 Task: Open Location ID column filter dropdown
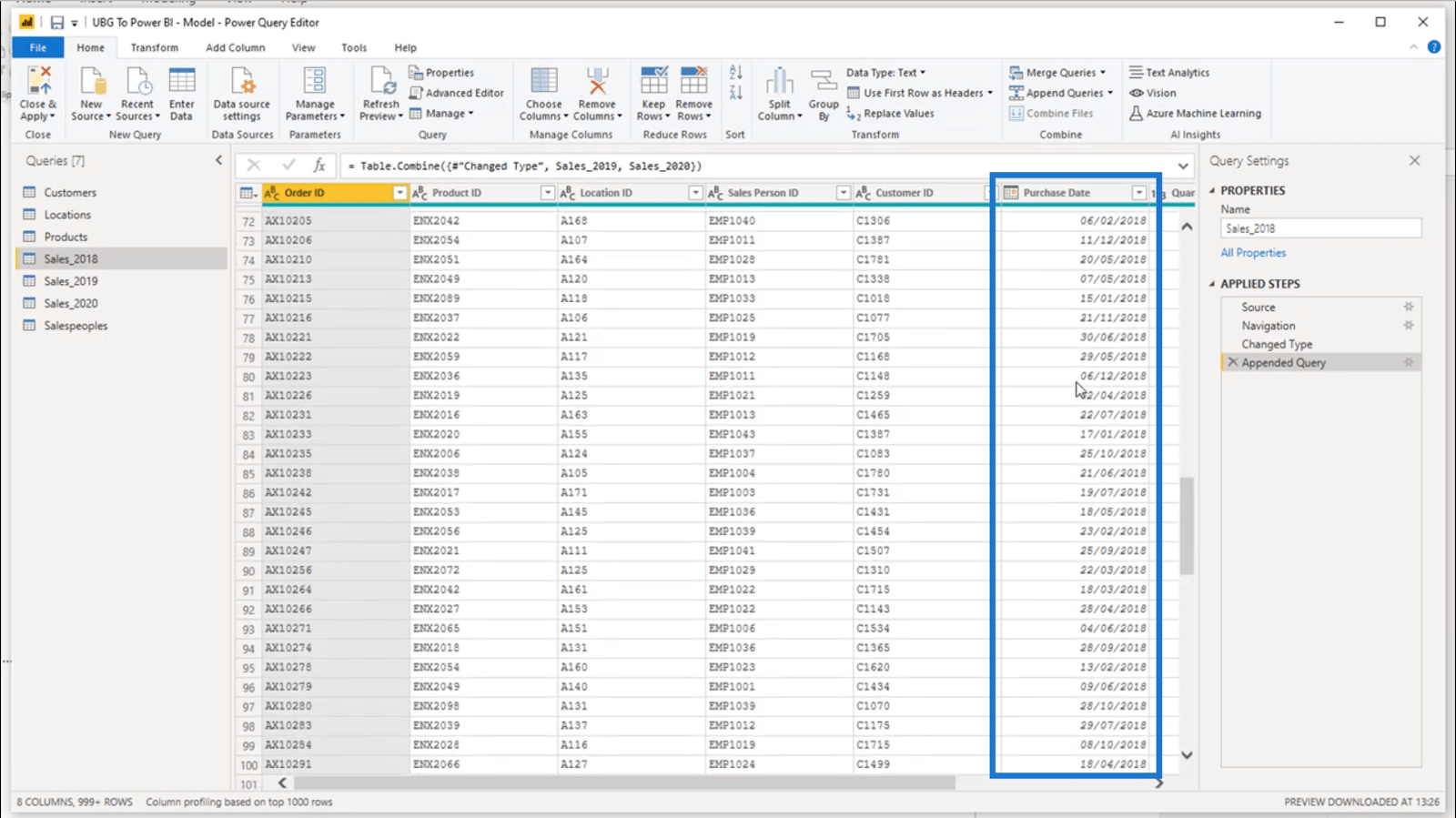695,193
